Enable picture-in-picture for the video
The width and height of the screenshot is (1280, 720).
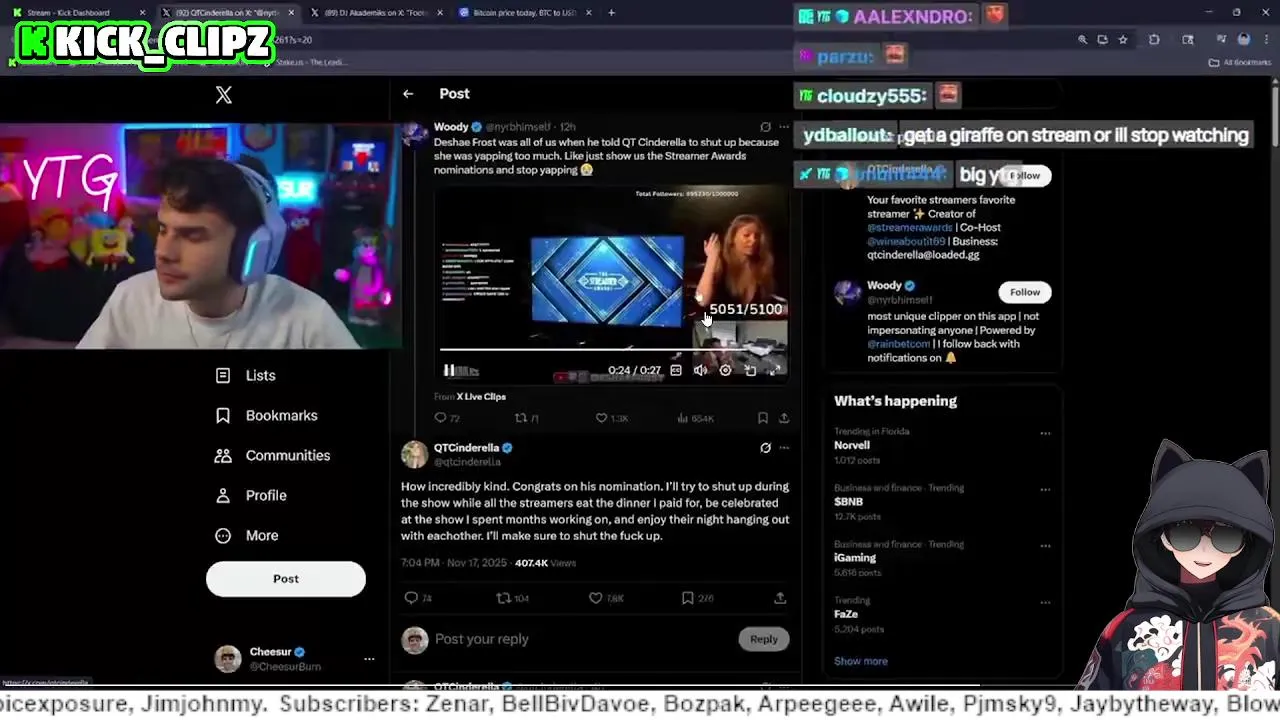[750, 370]
